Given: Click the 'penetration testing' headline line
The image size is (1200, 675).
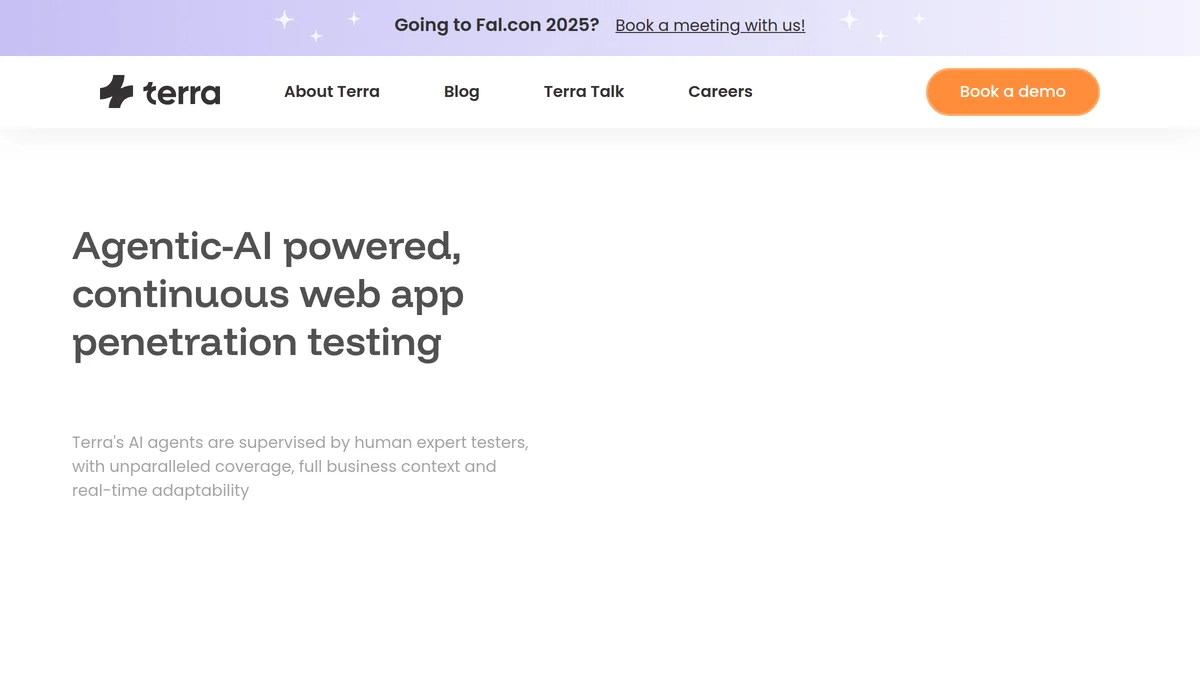Looking at the screenshot, I should pyautogui.click(x=257, y=342).
